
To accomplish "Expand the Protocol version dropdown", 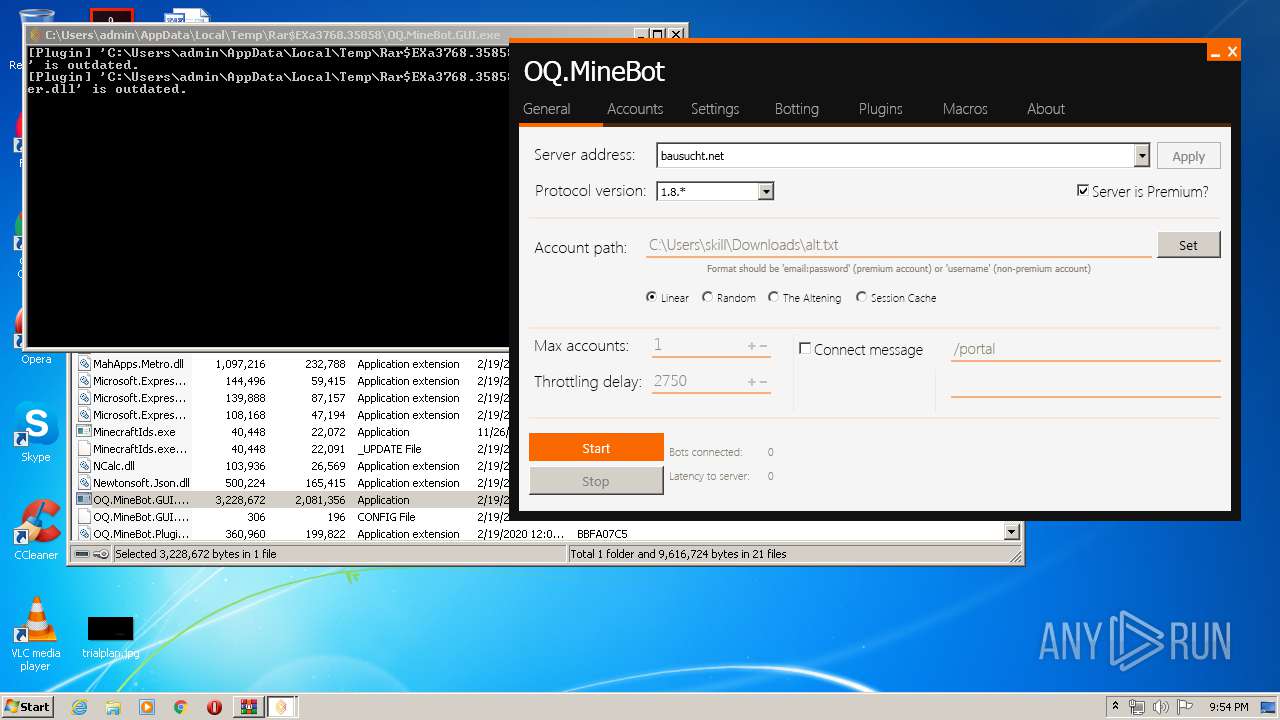I will tap(766, 191).
